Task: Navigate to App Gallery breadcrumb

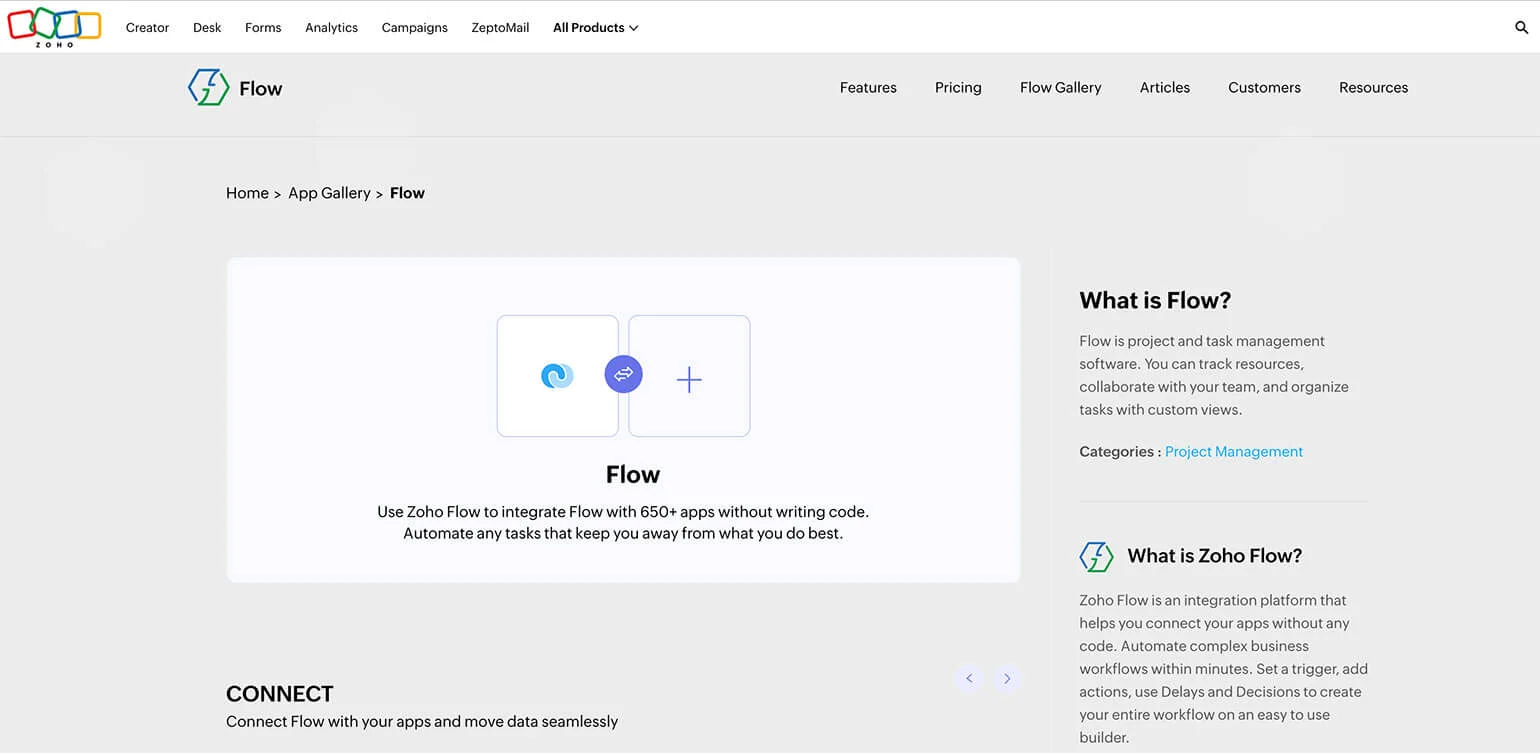Action: pos(329,193)
